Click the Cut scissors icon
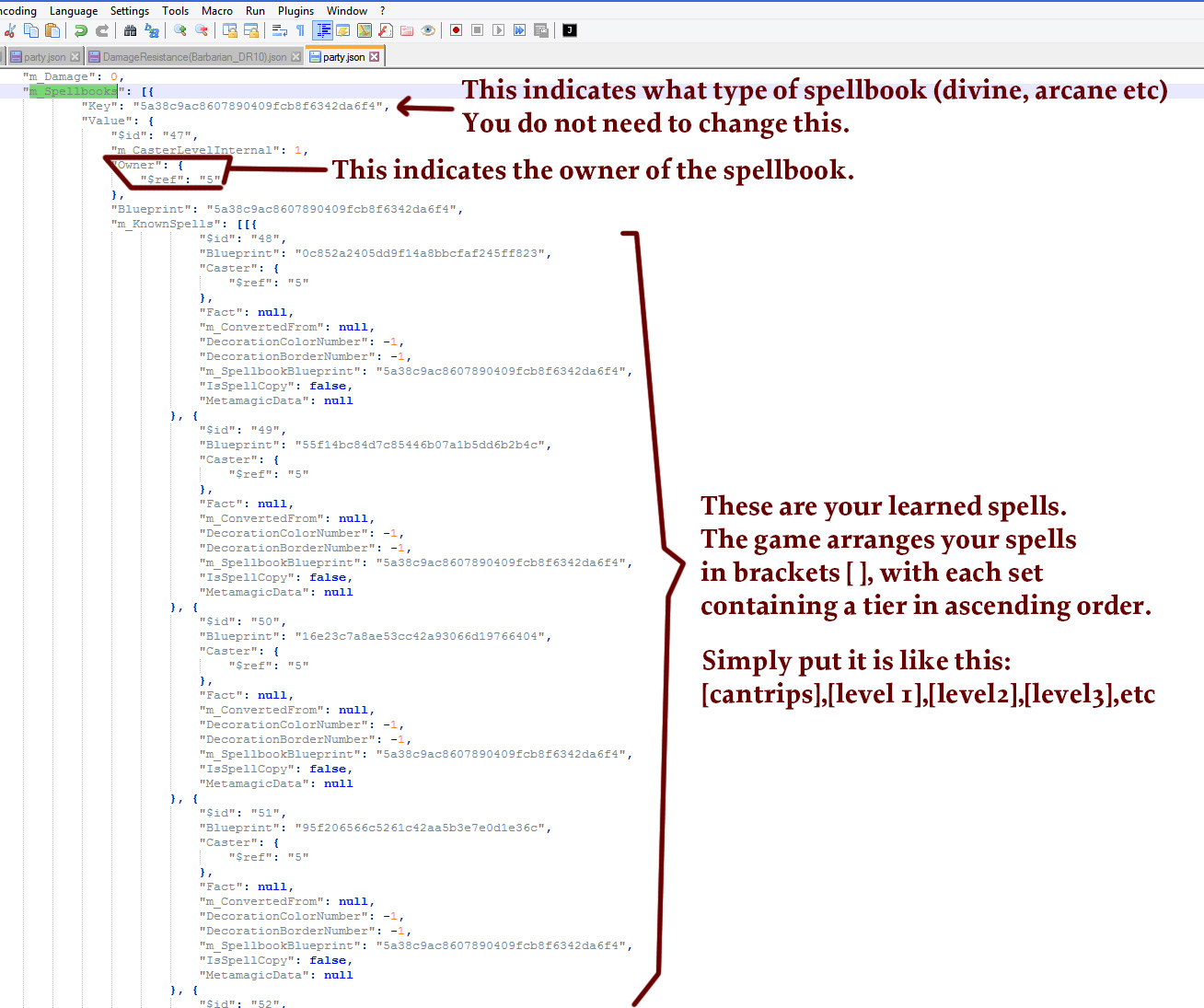Image resolution: width=1204 pixels, height=1008 pixels. pyautogui.click(x=9, y=30)
